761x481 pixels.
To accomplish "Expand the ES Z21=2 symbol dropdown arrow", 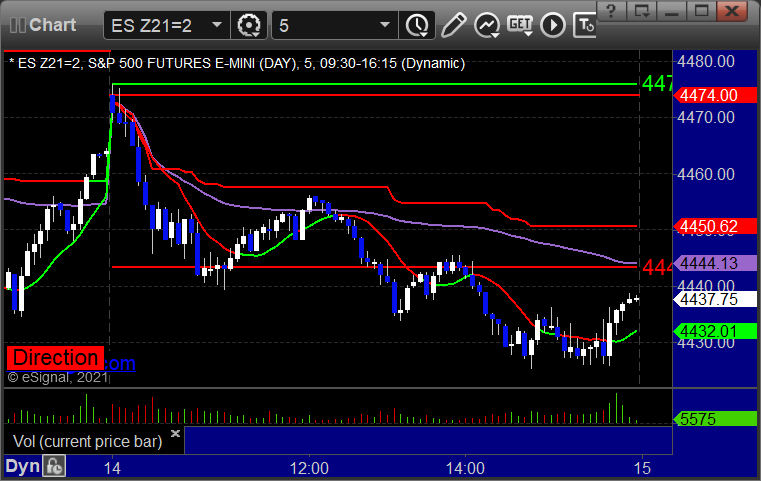I will (x=217, y=25).
